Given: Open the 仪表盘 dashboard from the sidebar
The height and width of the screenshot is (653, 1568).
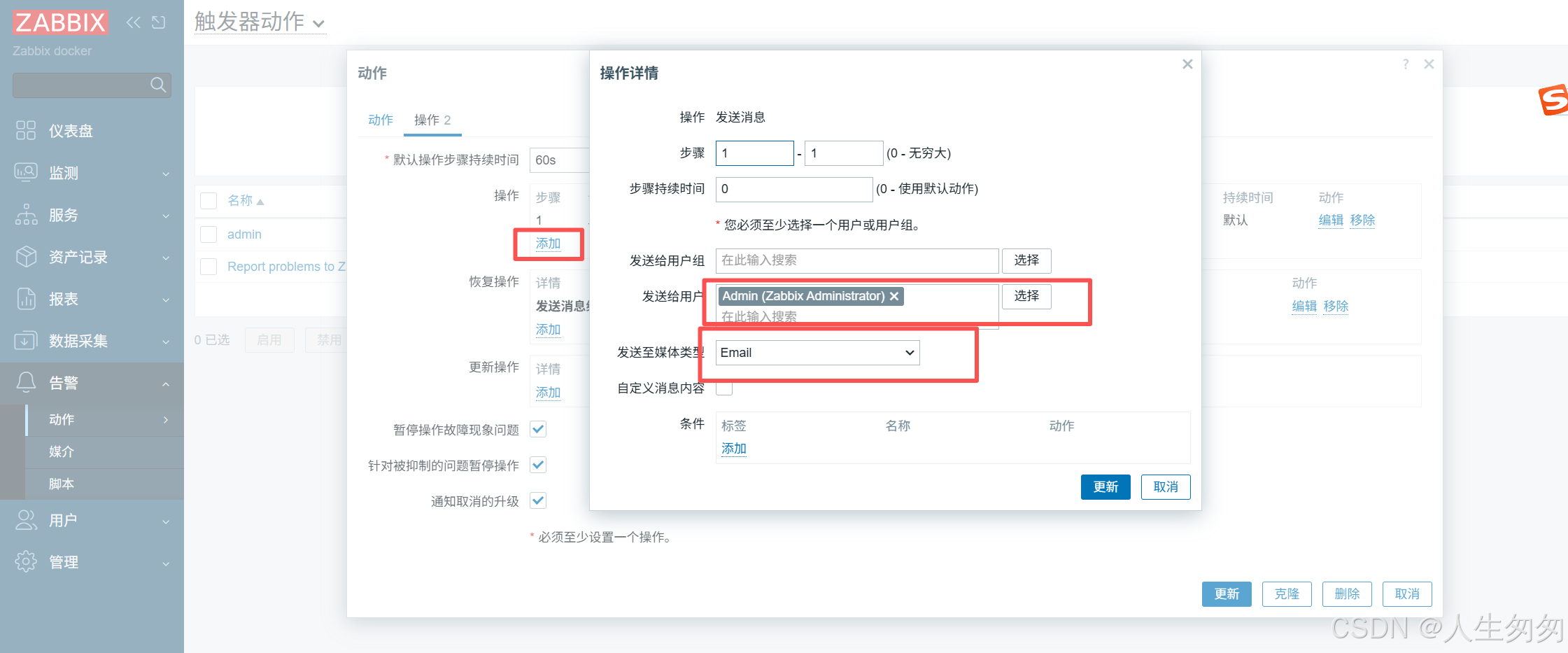Looking at the screenshot, I should click(x=26, y=130).
